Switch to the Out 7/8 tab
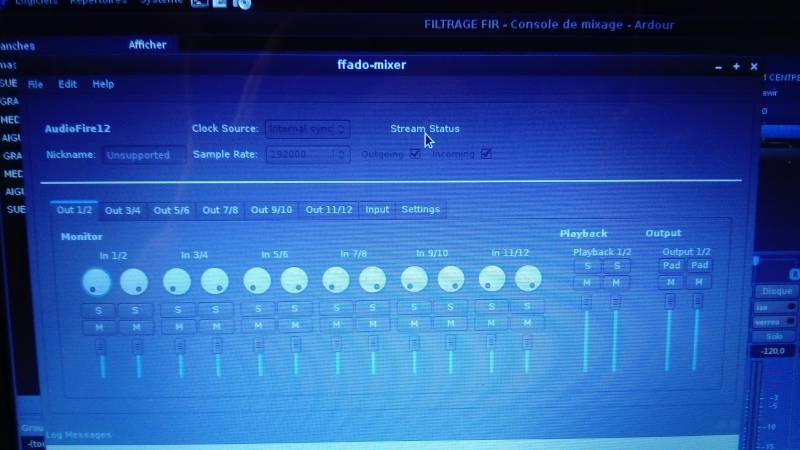This screenshot has height=450, width=800. point(220,210)
